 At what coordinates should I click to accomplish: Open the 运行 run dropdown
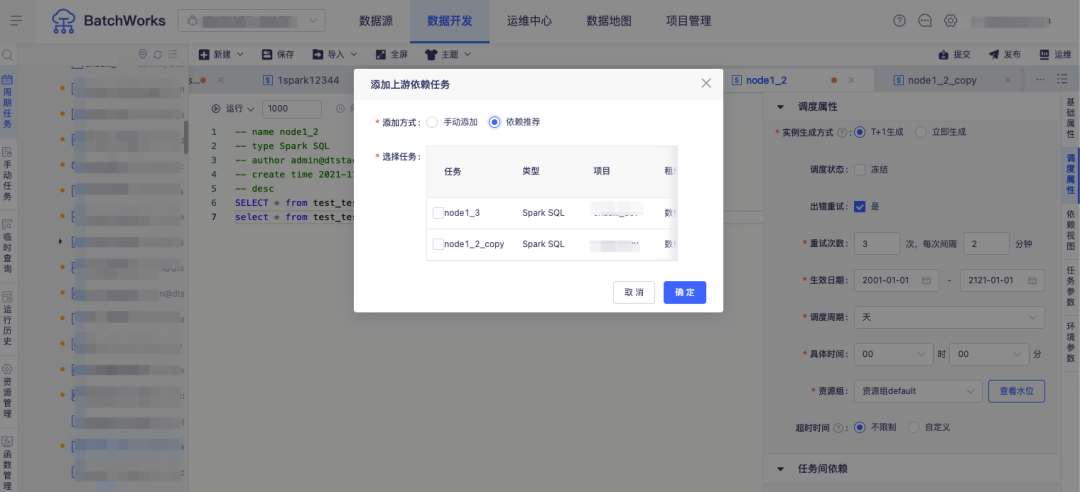pos(233,108)
